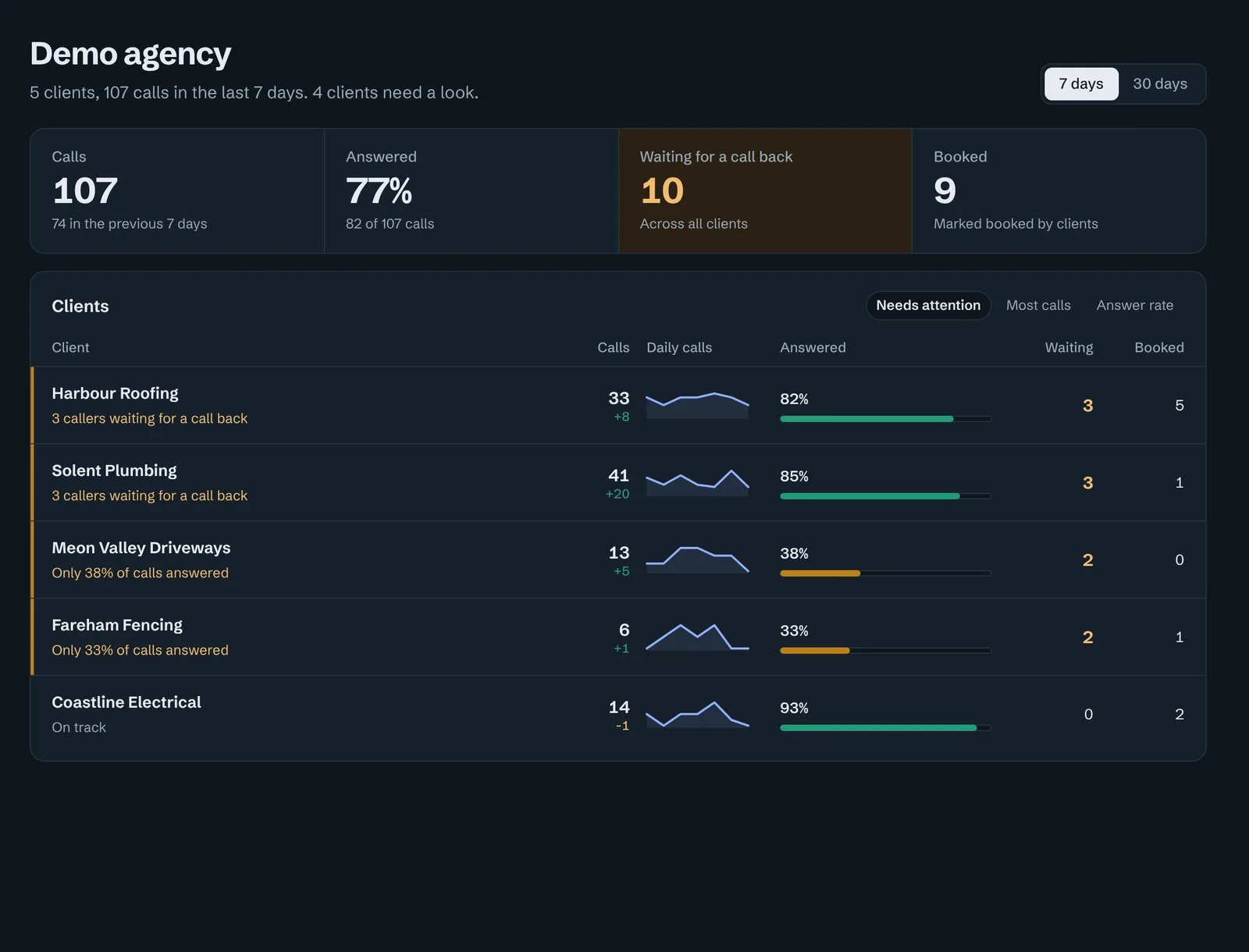The height and width of the screenshot is (952, 1249).
Task: Click Solent Plumbing's 85% answered bar
Action: [885, 496]
